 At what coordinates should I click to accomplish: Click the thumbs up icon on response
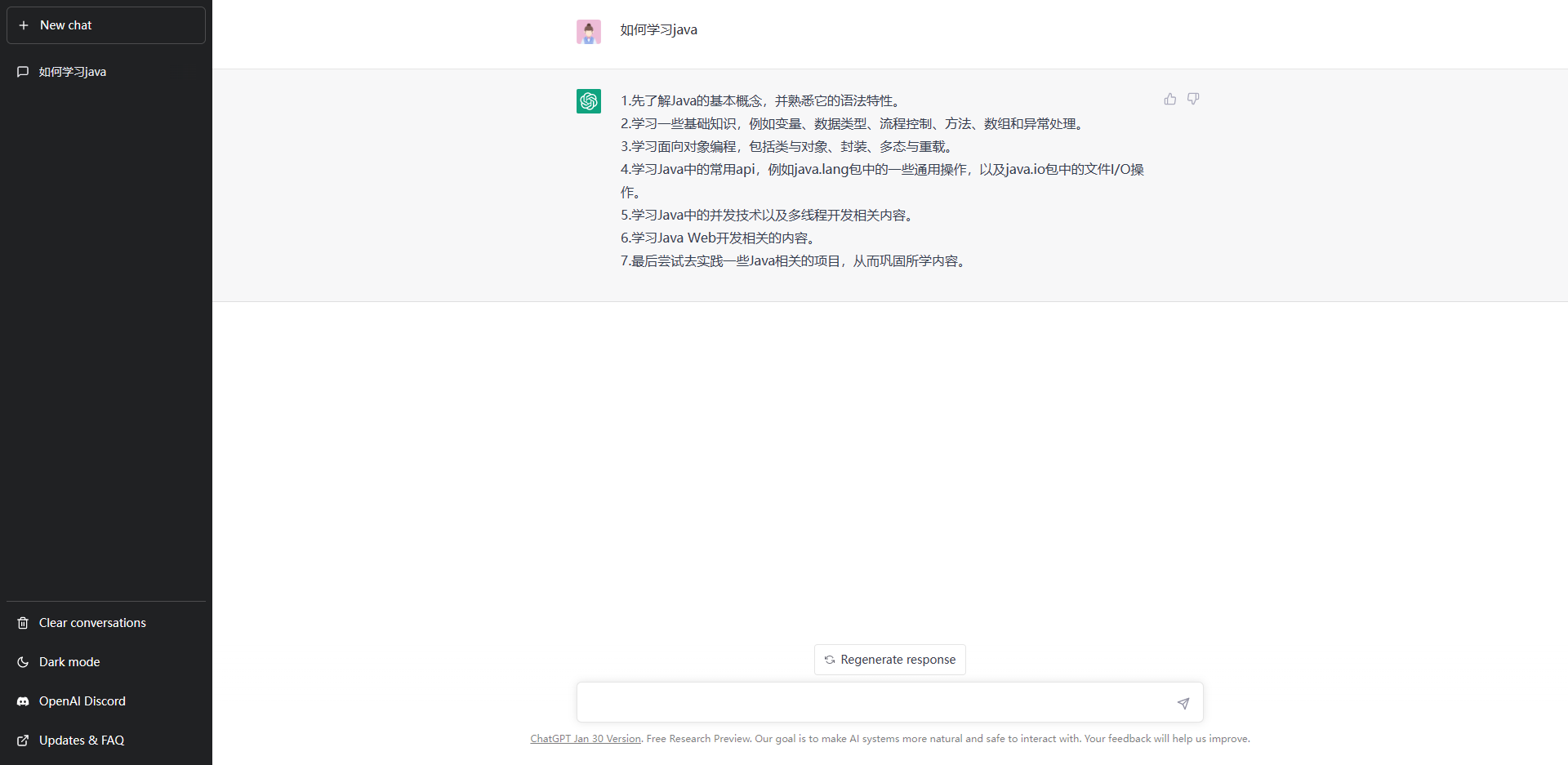(x=1170, y=99)
